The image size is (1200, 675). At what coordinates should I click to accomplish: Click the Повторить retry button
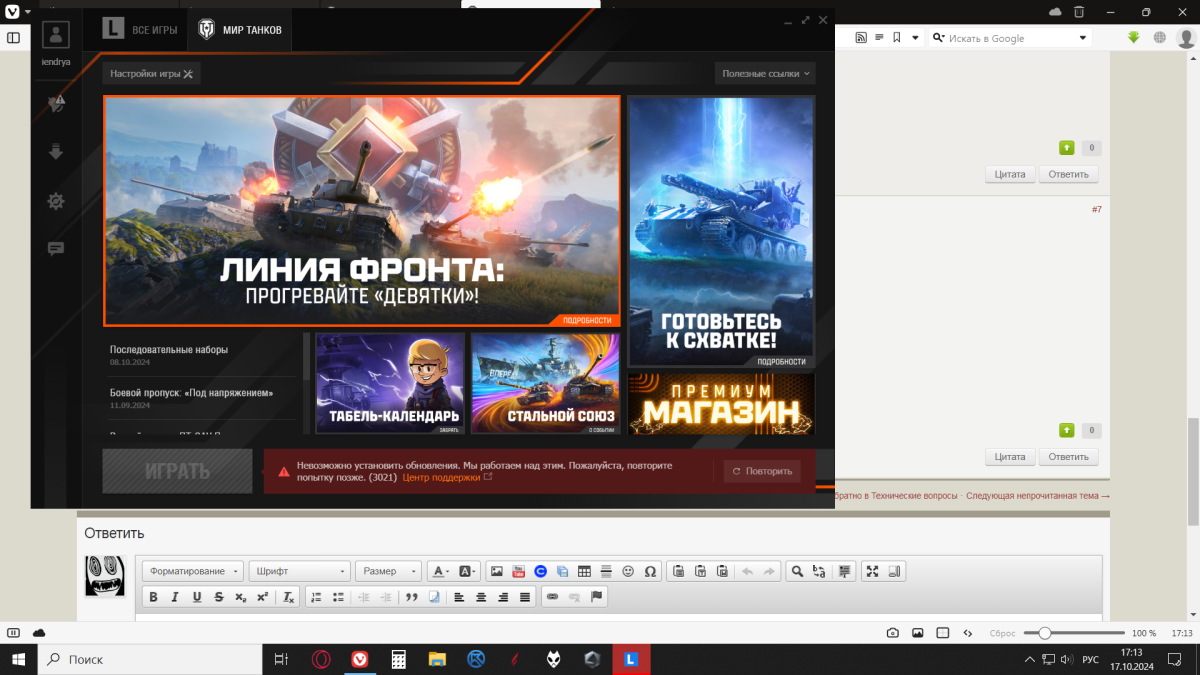point(762,471)
